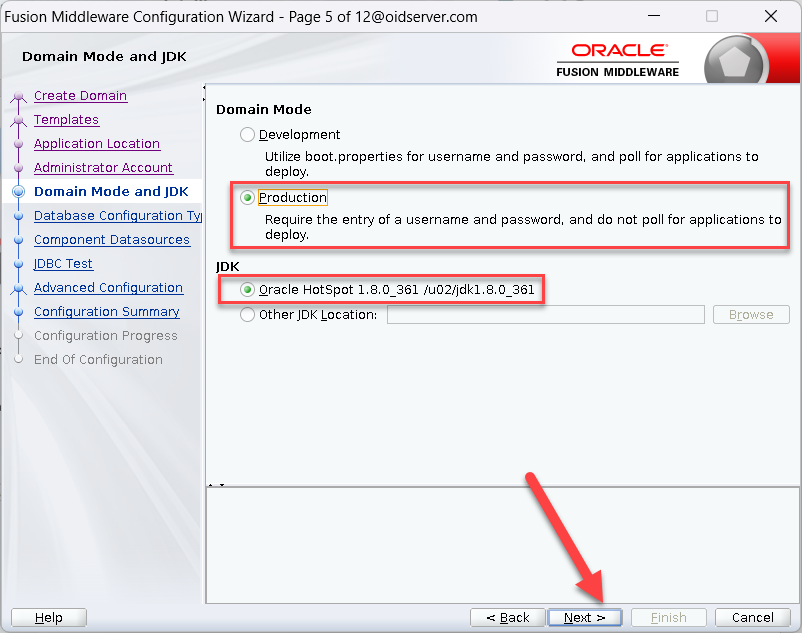Navigate to Application Location step

[x=96, y=144]
